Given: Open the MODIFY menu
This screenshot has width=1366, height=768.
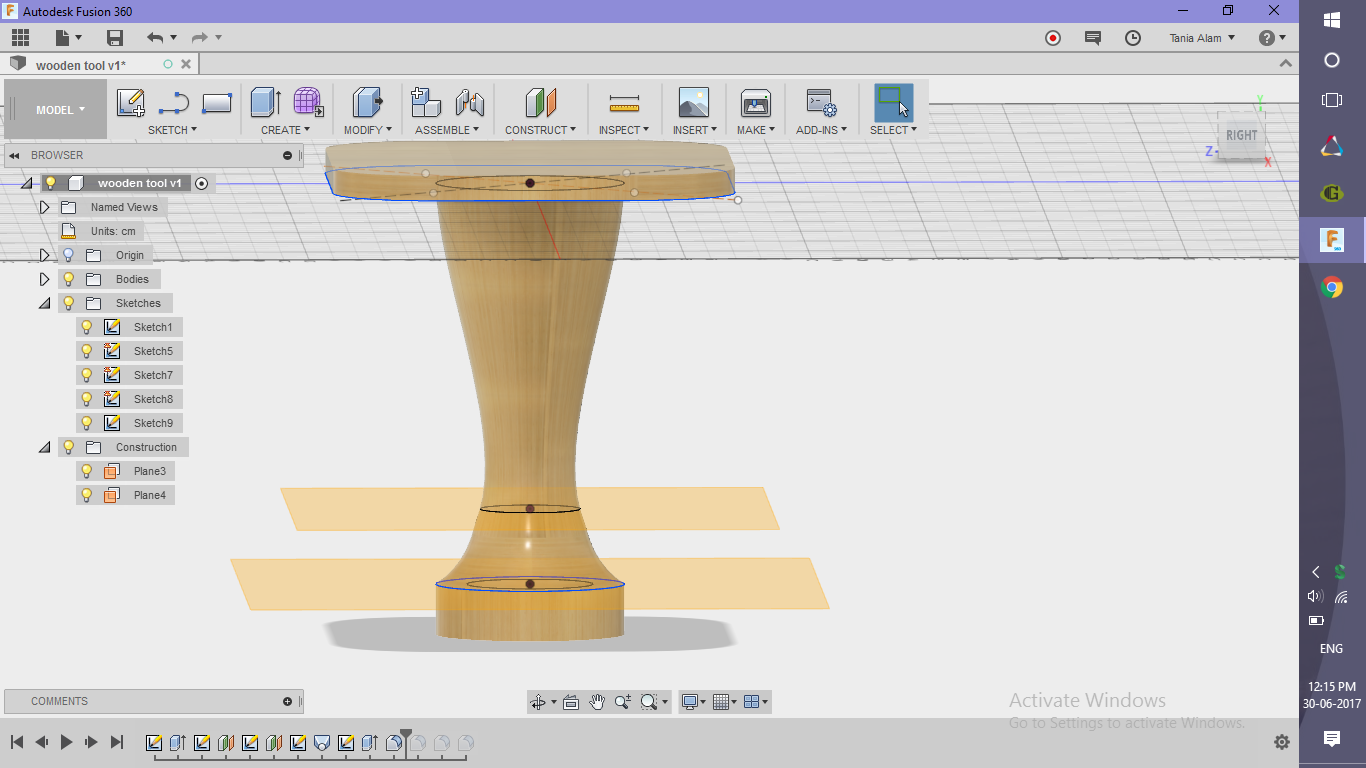Looking at the screenshot, I should click(367, 130).
